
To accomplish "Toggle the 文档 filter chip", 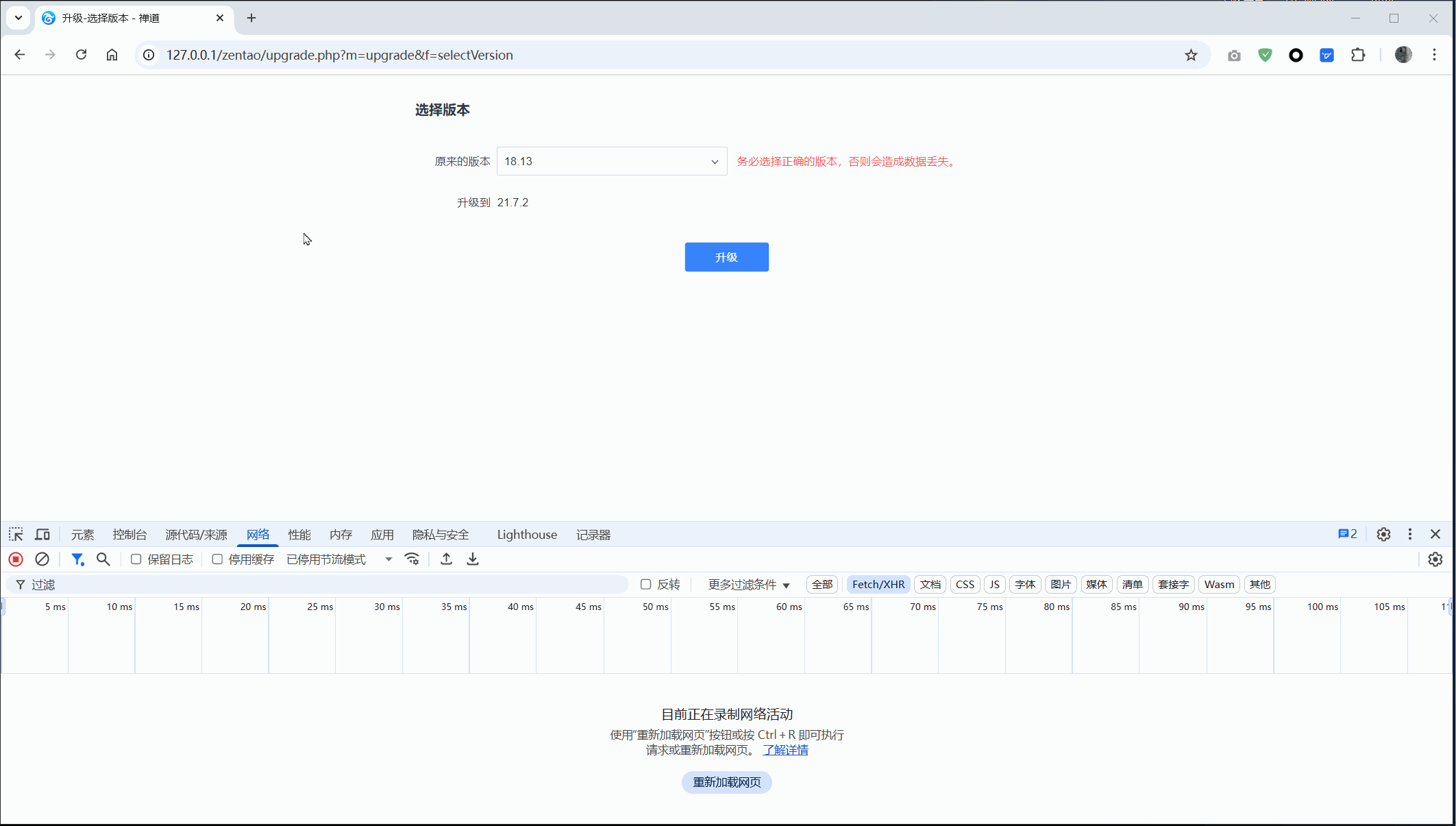I will tap(930, 585).
